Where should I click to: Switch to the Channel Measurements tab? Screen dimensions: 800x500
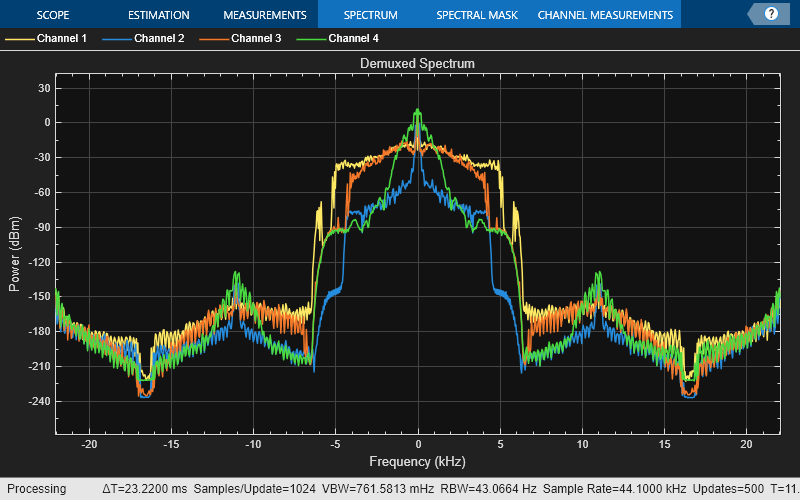(605, 15)
